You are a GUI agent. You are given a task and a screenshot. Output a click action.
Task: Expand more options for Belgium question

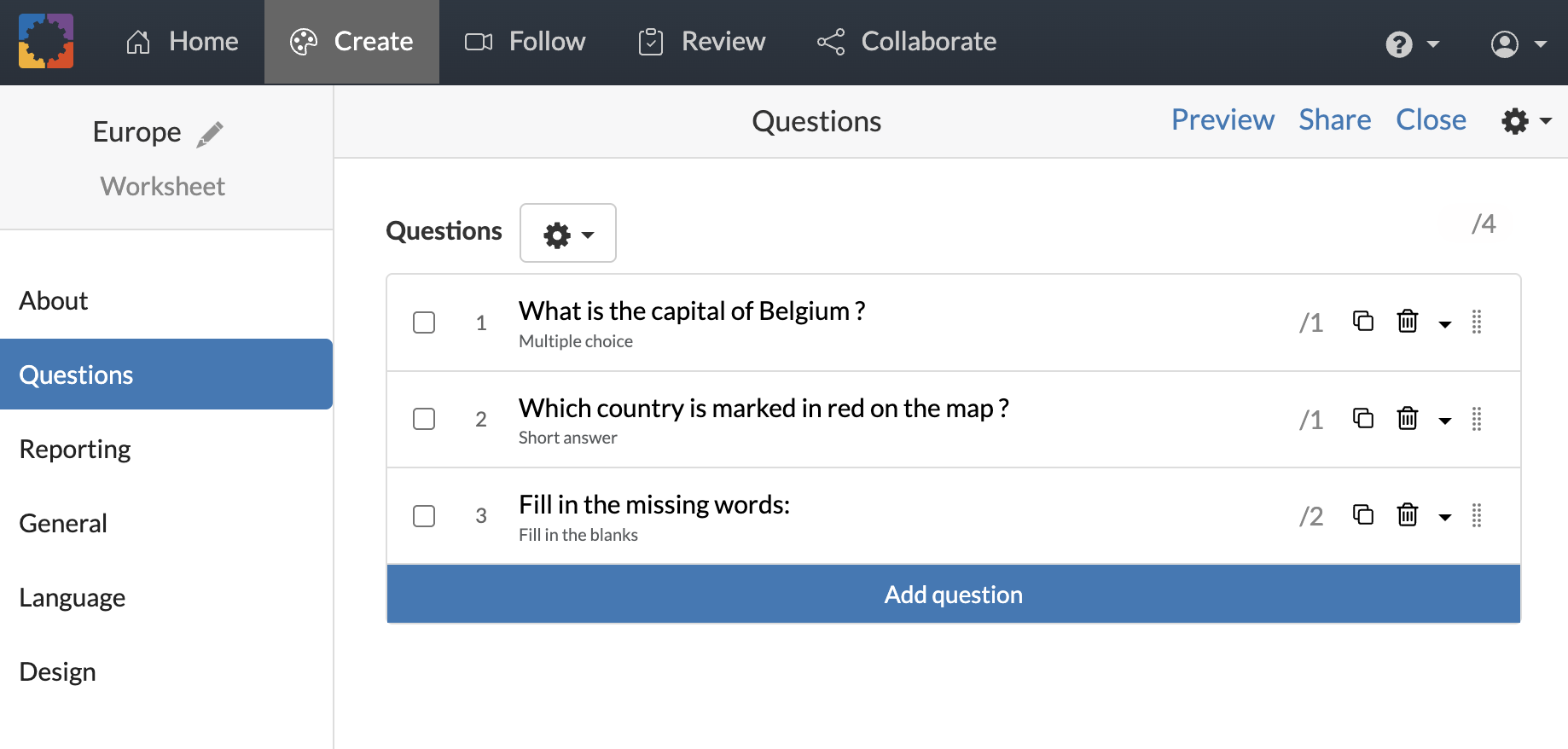(x=1445, y=324)
